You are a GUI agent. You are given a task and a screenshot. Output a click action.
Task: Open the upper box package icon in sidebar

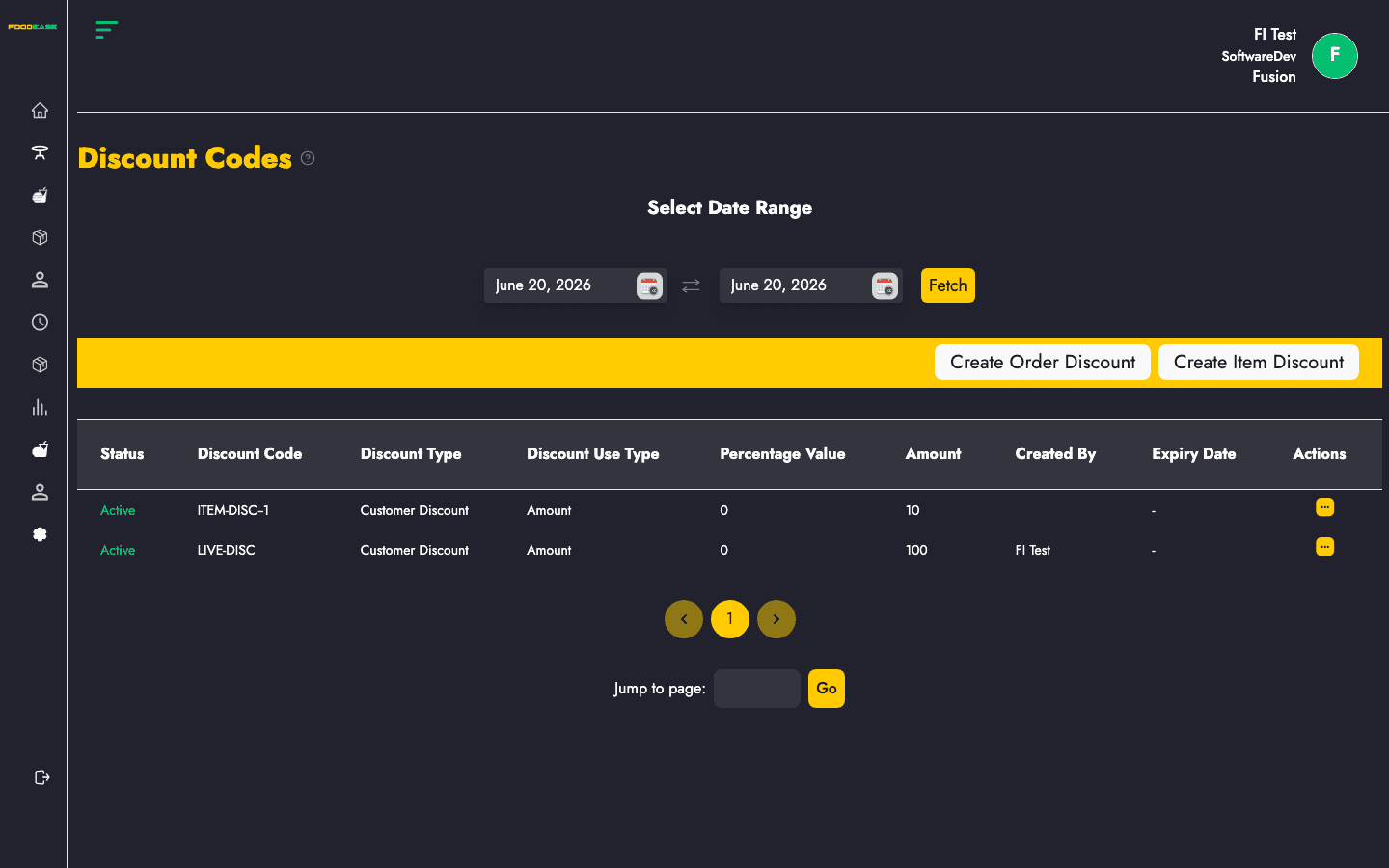click(40, 237)
